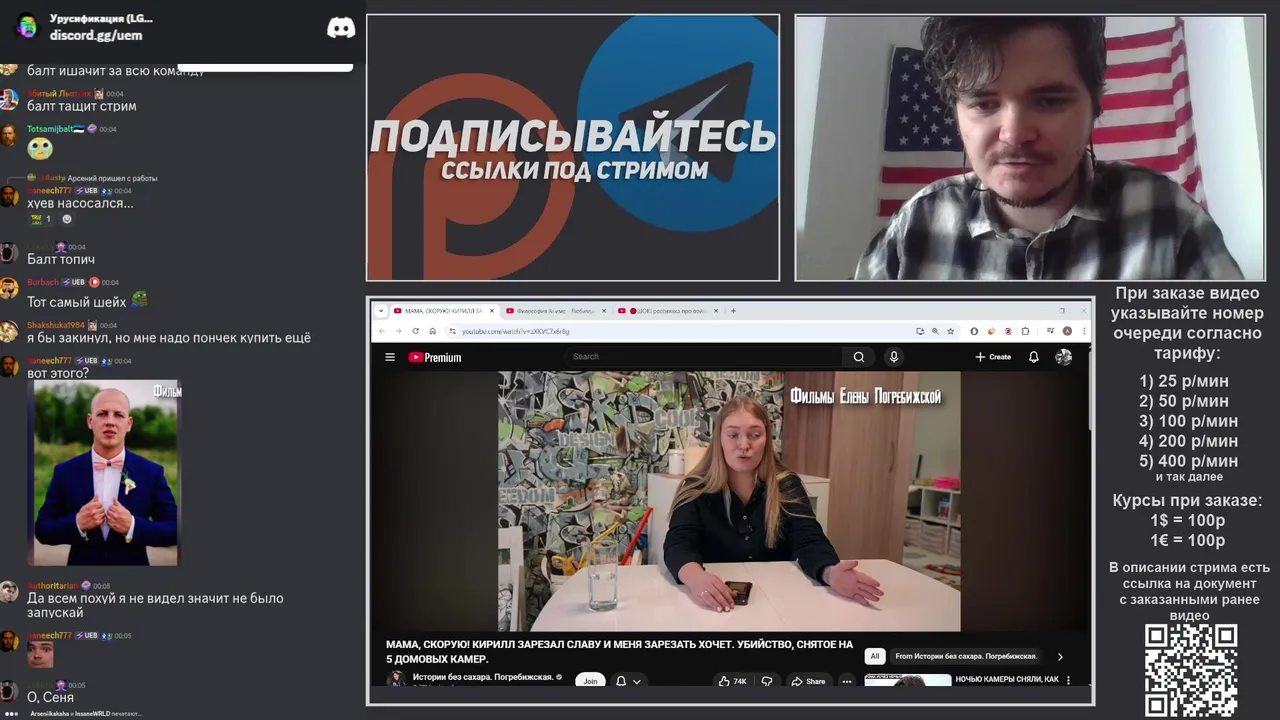Bookmark this page with star icon

(950, 331)
